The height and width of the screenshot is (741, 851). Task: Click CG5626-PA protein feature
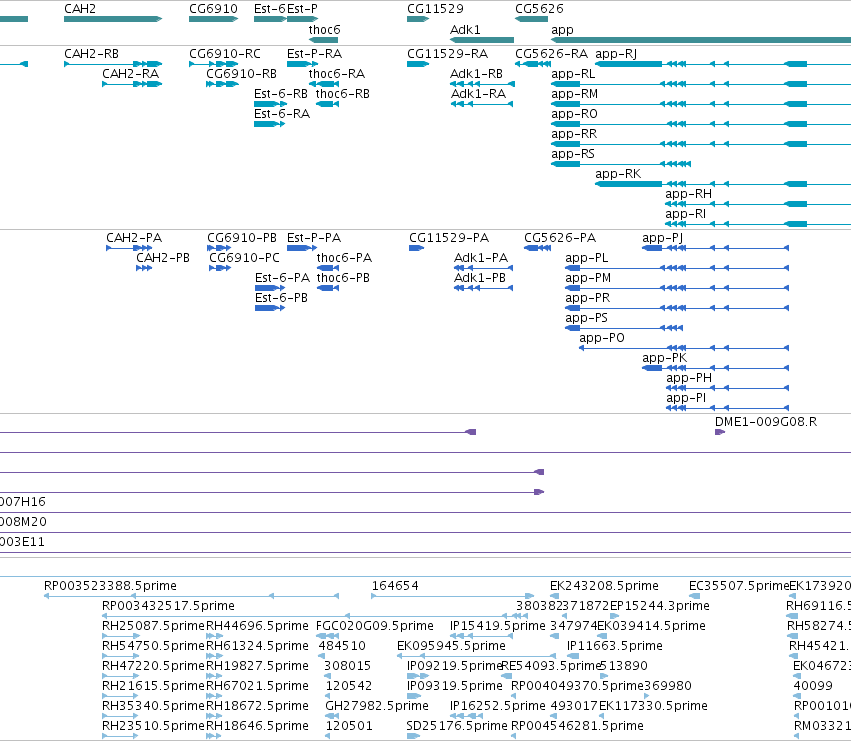[537, 248]
